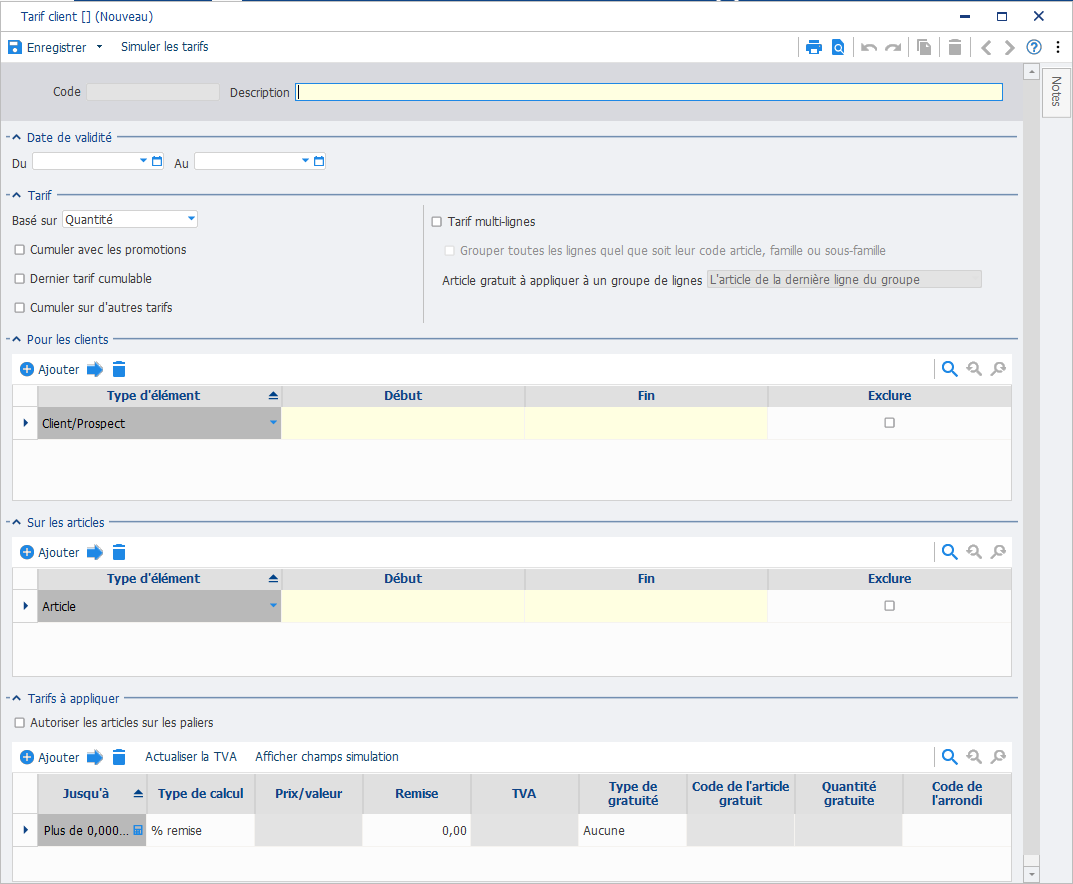Click the Print icon in the toolbar
Image resolution: width=1073 pixels, height=884 pixels.
[x=814, y=46]
